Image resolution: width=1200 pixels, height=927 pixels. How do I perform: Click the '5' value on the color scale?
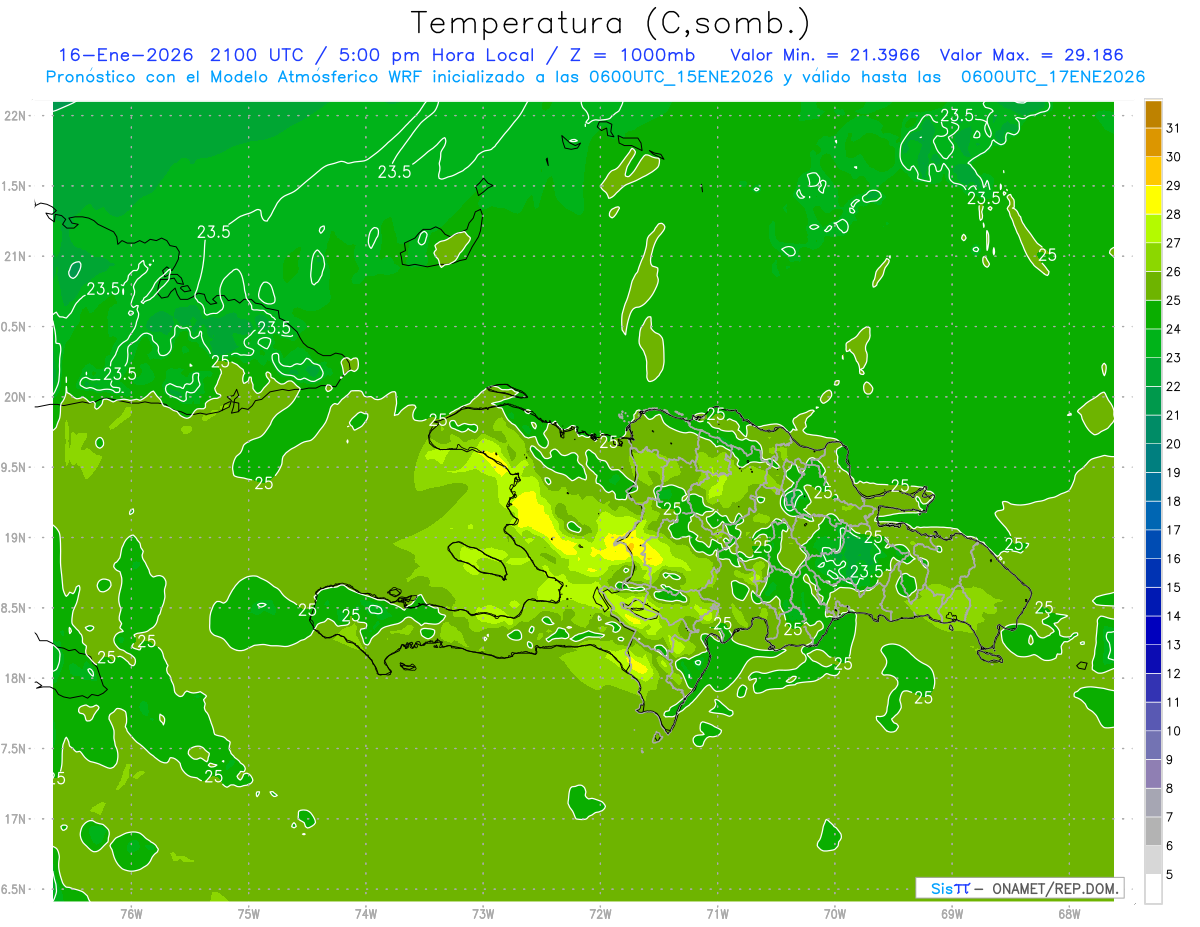(x=1170, y=875)
